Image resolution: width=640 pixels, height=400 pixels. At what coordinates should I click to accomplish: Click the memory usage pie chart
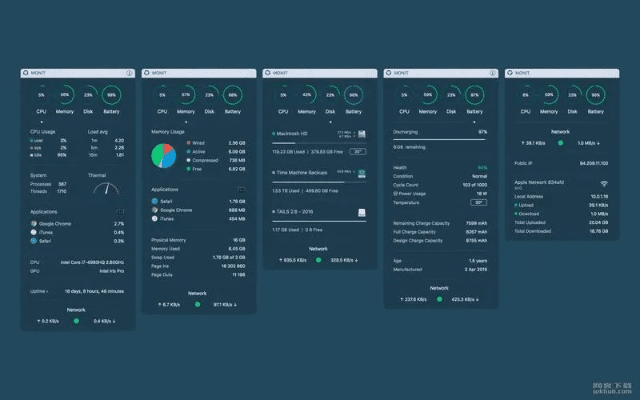[164, 155]
